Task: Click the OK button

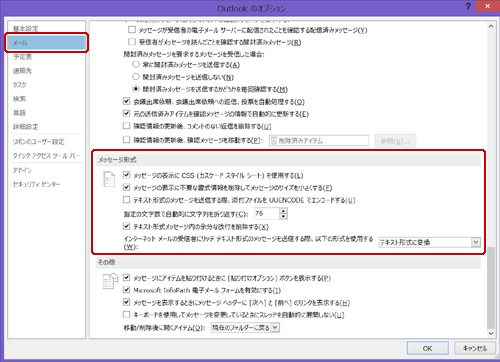Action: pos(428,348)
